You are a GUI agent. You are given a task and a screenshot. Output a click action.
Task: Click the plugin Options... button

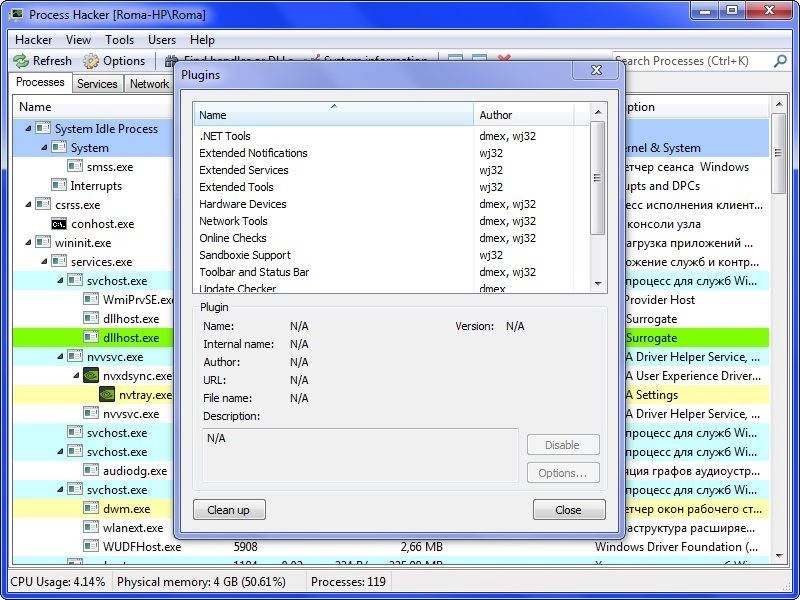click(563, 473)
